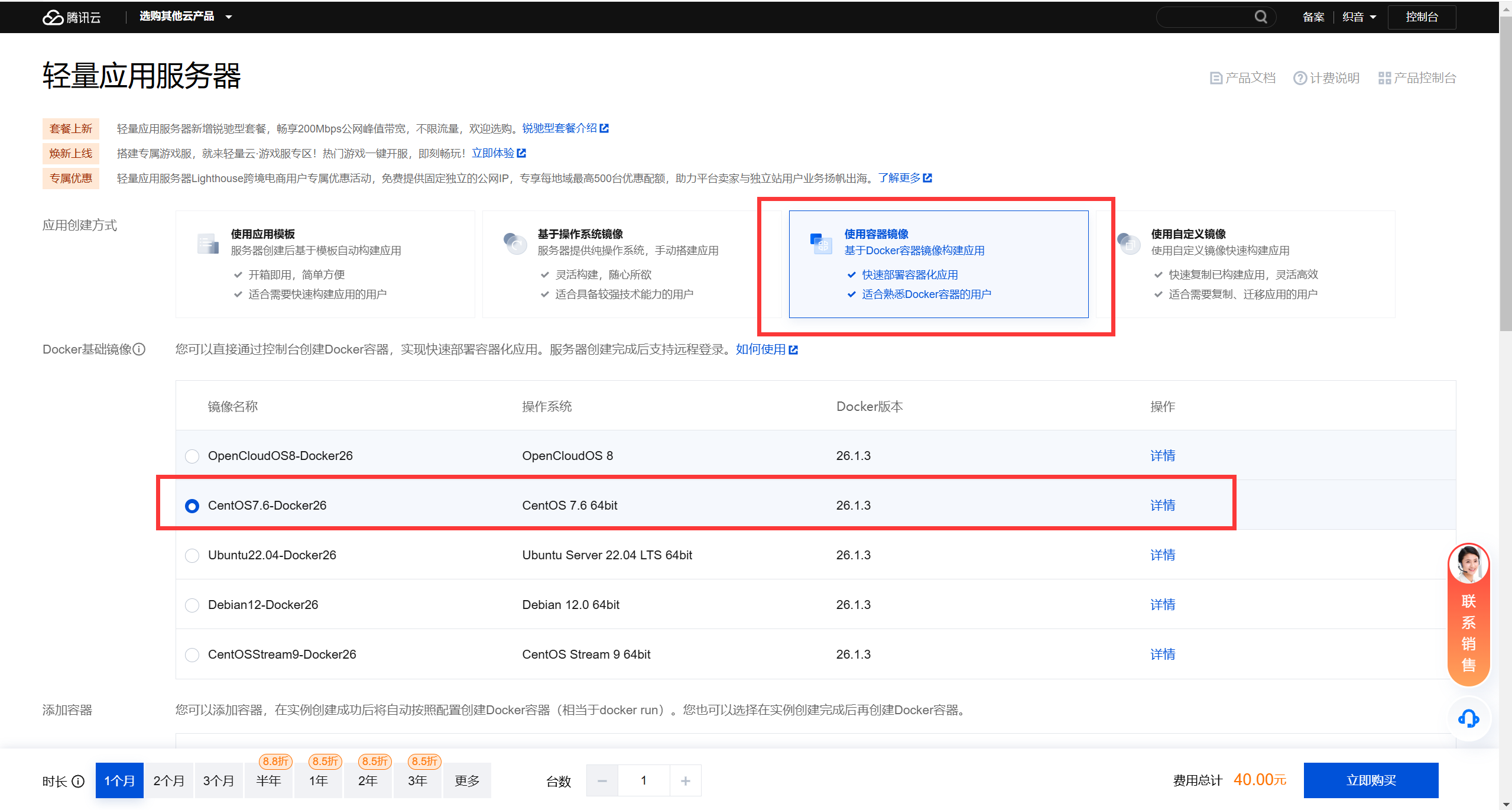Select 1年 duration option
The width and height of the screenshot is (1512, 810).
pyautogui.click(x=318, y=781)
